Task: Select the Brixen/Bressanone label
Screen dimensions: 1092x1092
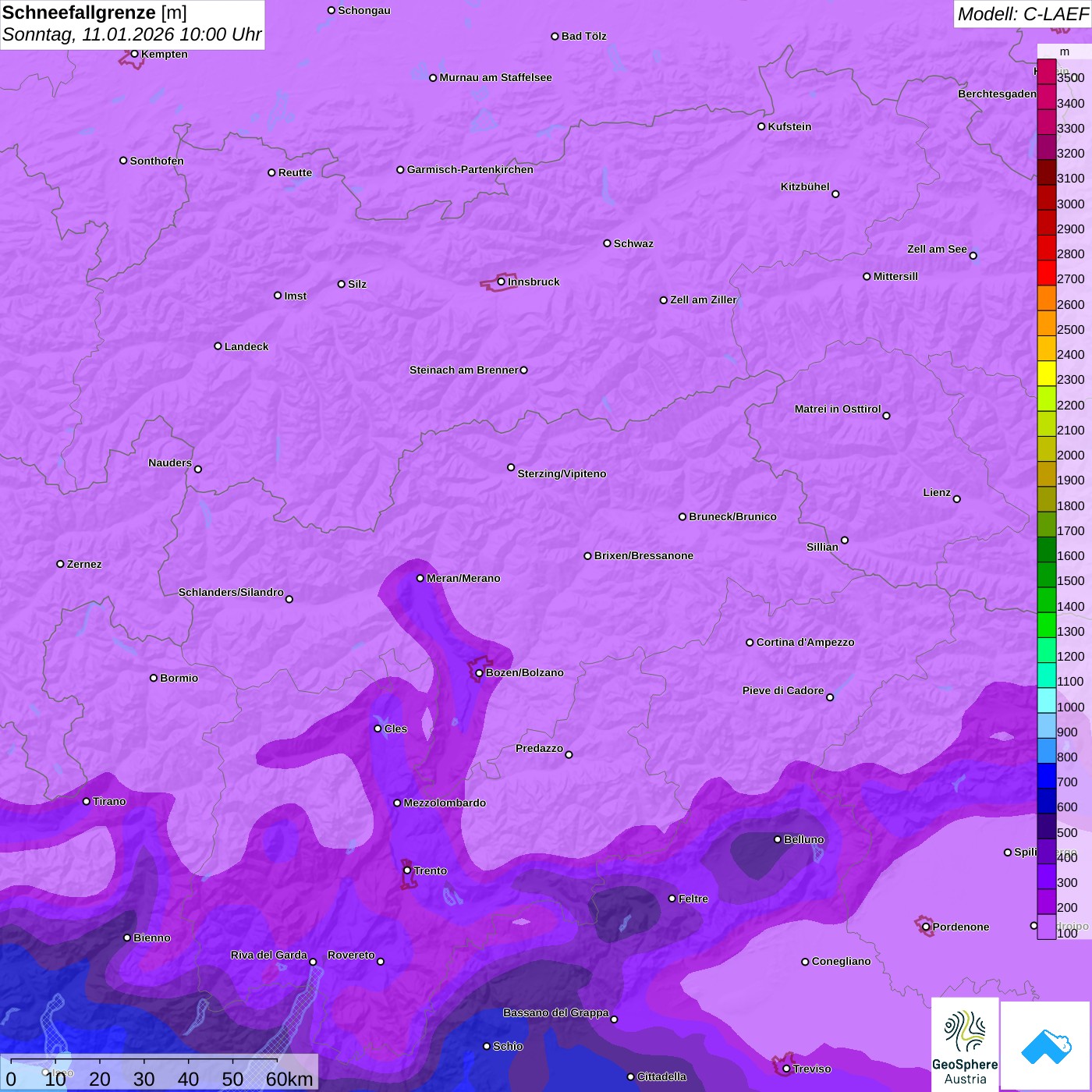Action: coord(643,555)
